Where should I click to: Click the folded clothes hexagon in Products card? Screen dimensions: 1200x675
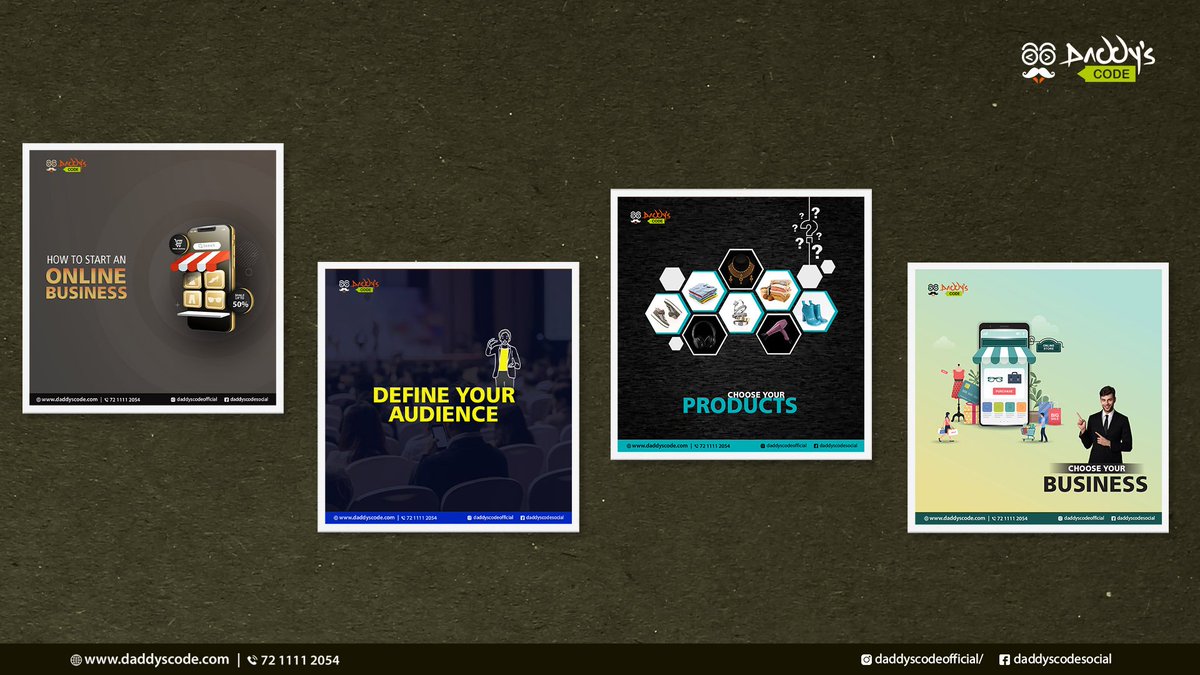pyautogui.click(x=703, y=290)
